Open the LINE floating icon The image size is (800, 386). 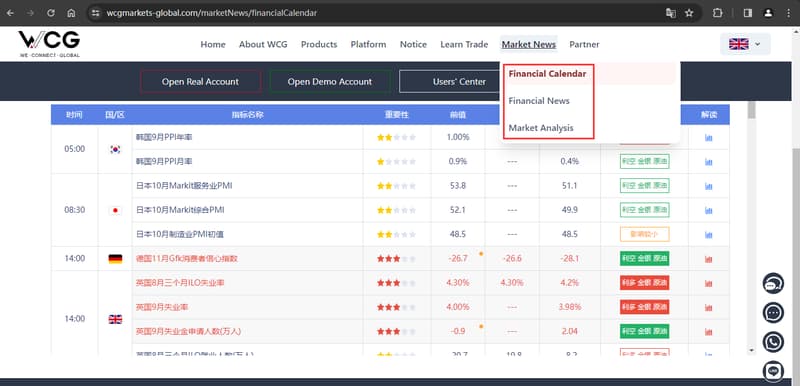point(773,371)
